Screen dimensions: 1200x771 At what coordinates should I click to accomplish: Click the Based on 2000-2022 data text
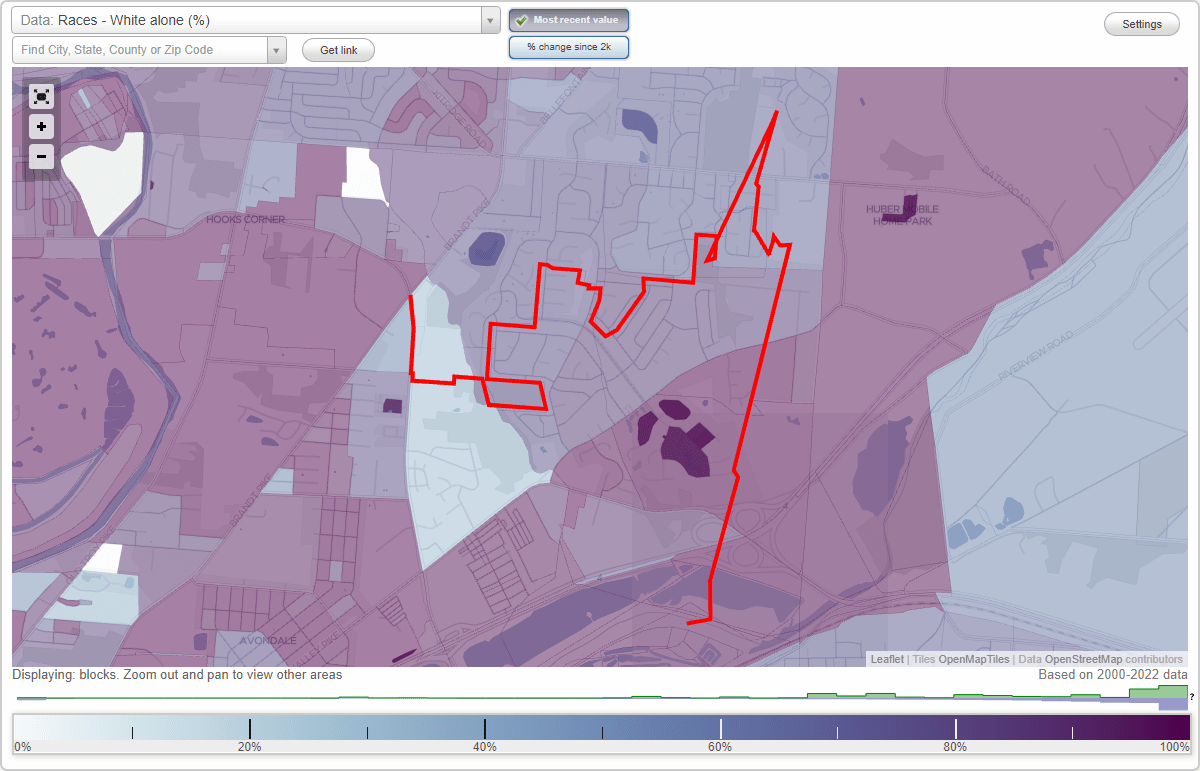(x=1113, y=675)
